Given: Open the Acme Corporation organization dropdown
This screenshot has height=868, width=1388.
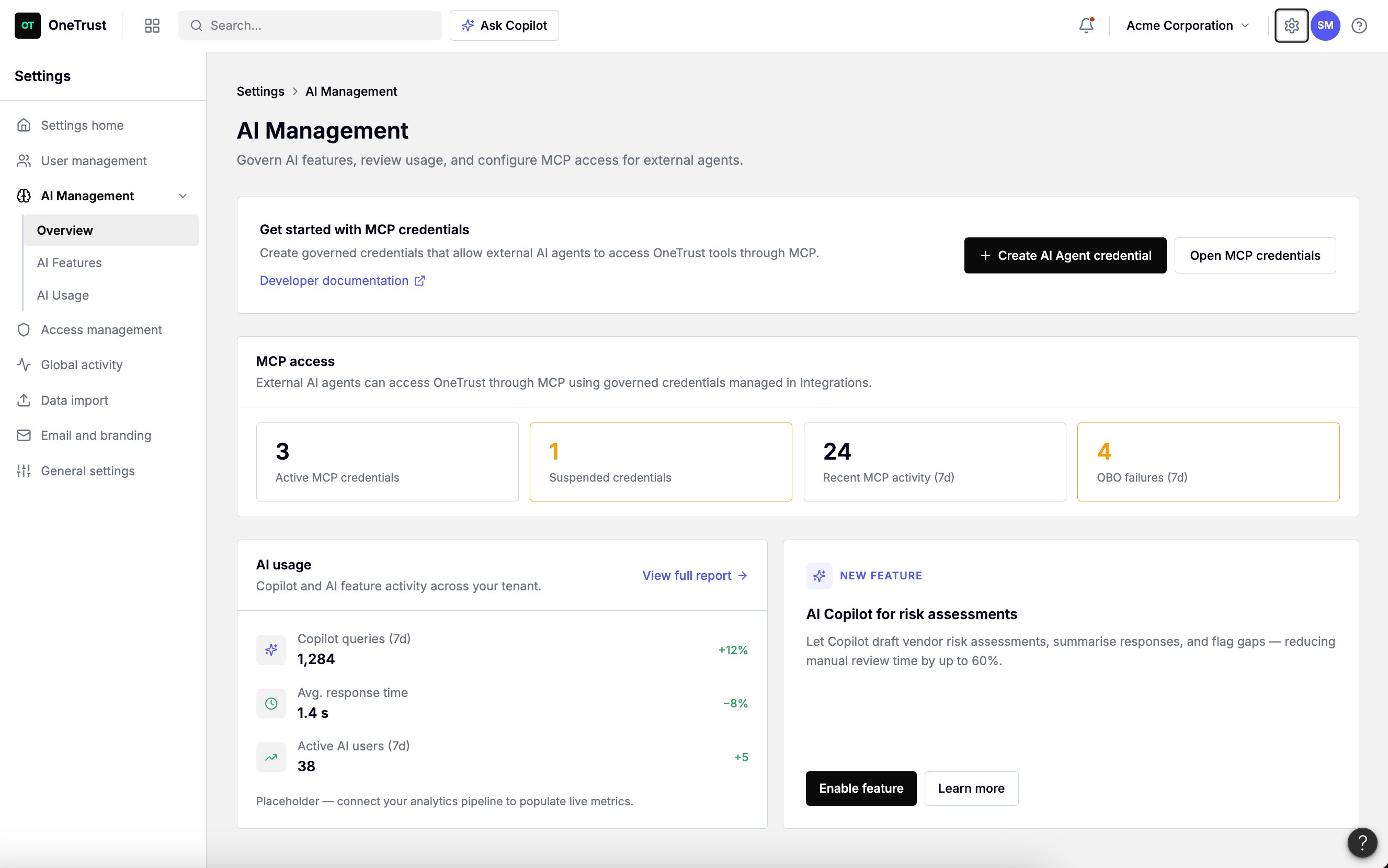Looking at the screenshot, I should [1188, 25].
